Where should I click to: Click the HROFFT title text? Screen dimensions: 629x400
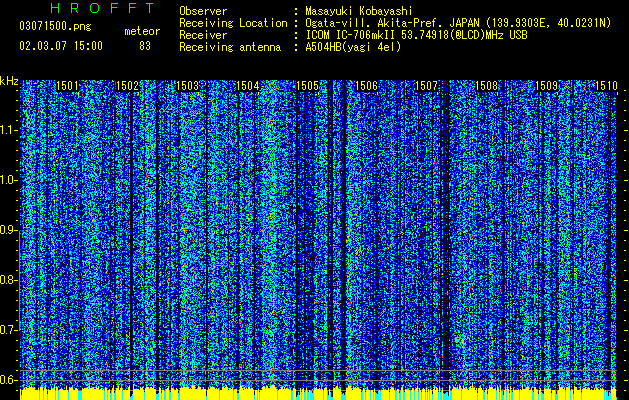point(103,8)
